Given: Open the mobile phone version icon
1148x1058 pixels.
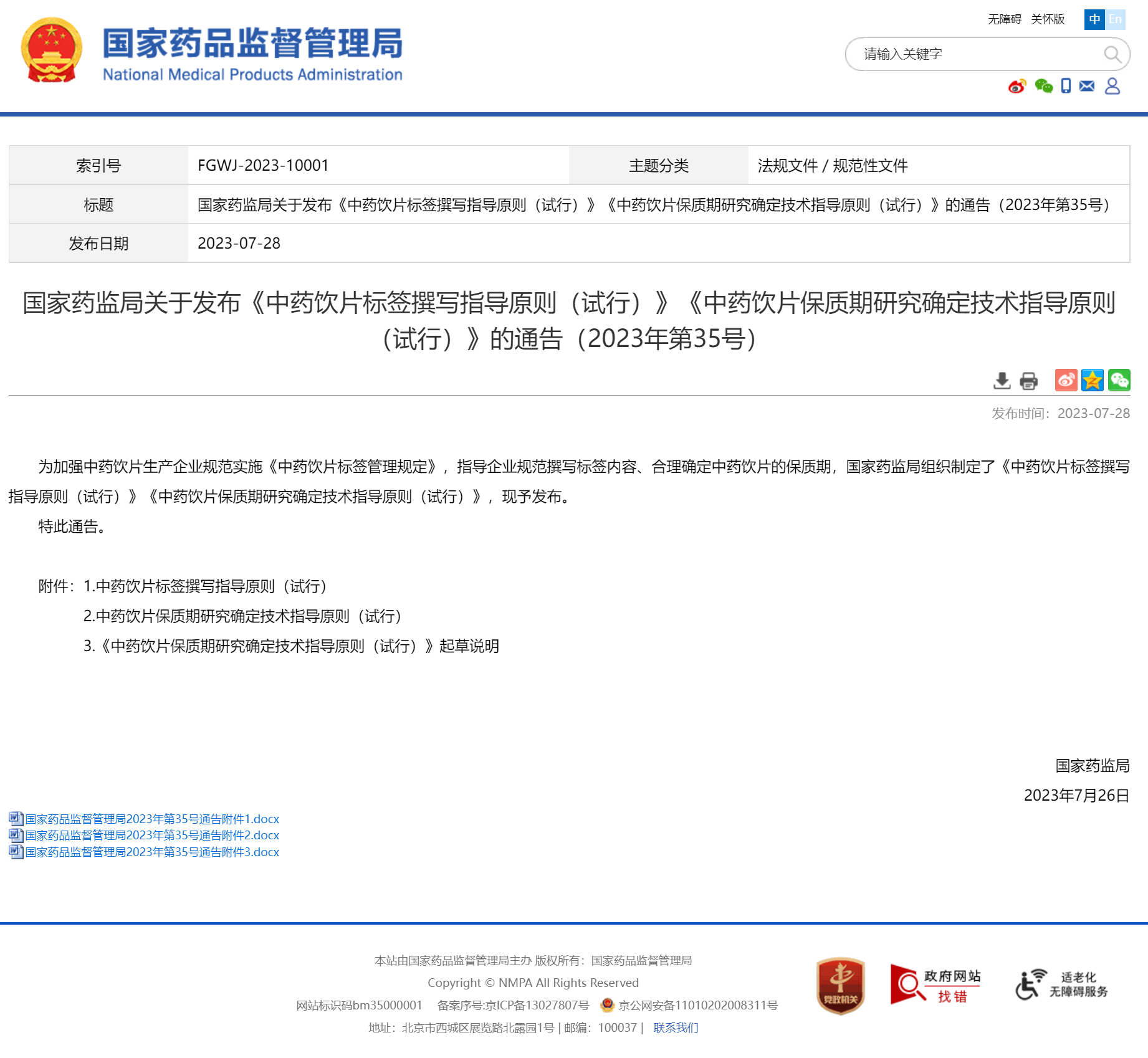Looking at the screenshot, I should [1066, 86].
